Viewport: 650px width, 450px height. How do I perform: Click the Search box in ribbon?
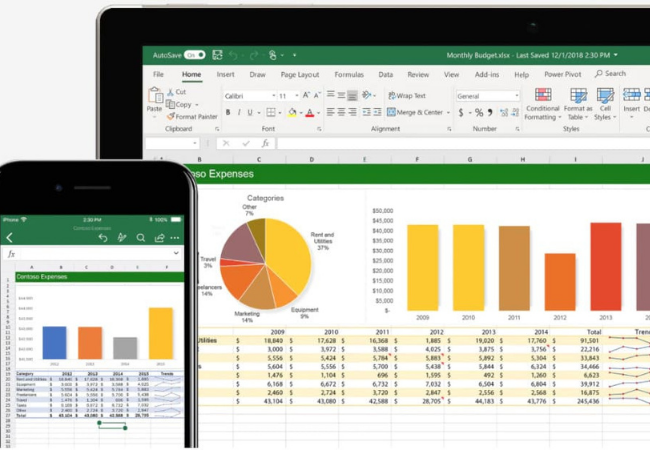pyautogui.click(x=611, y=74)
